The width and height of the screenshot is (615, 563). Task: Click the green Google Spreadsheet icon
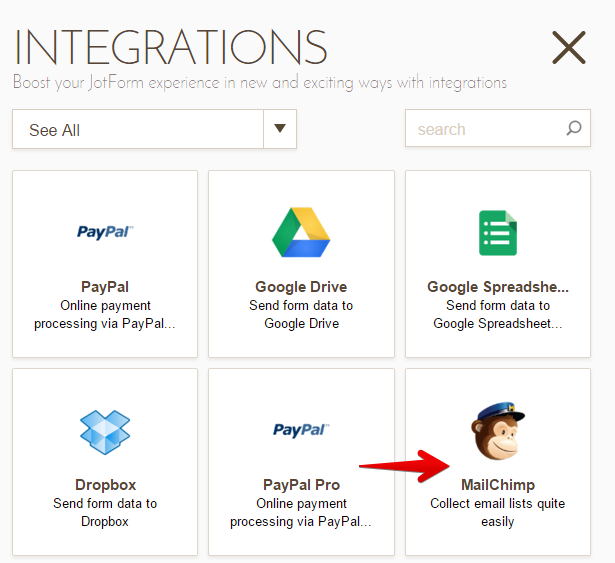(x=497, y=232)
